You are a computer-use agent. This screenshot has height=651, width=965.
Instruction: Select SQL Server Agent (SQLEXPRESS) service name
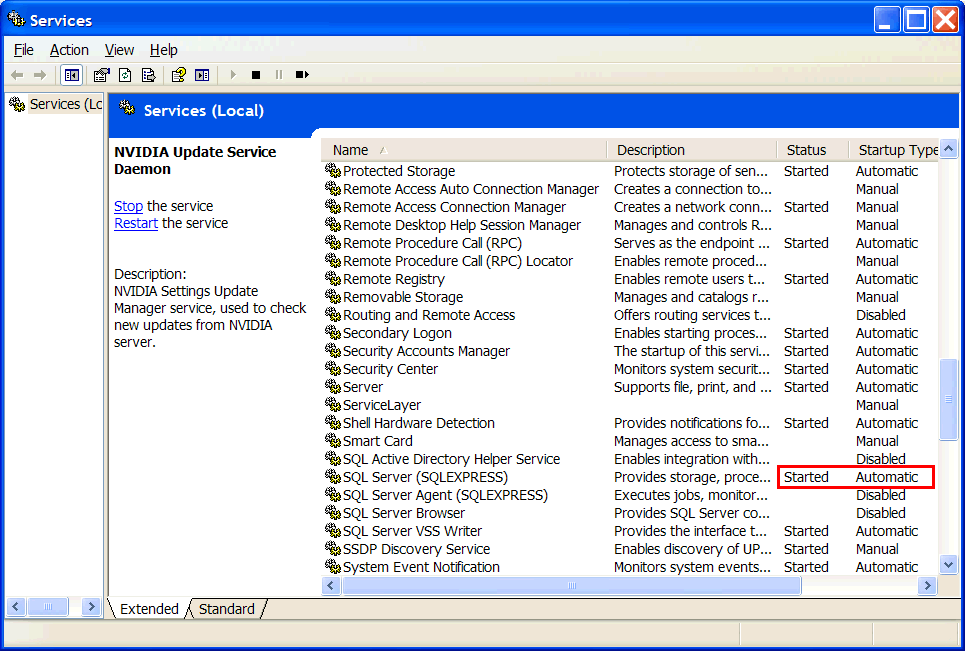[446, 495]
